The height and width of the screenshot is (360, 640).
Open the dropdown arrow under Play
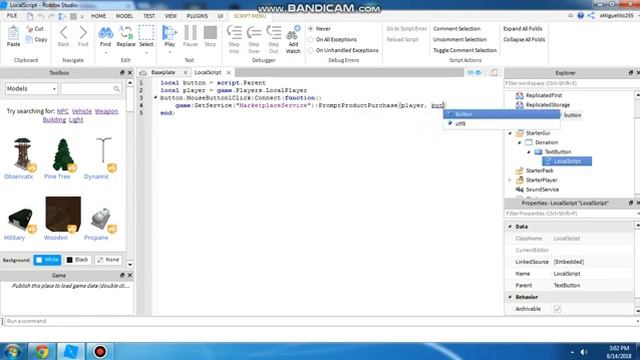coord(169,53)
